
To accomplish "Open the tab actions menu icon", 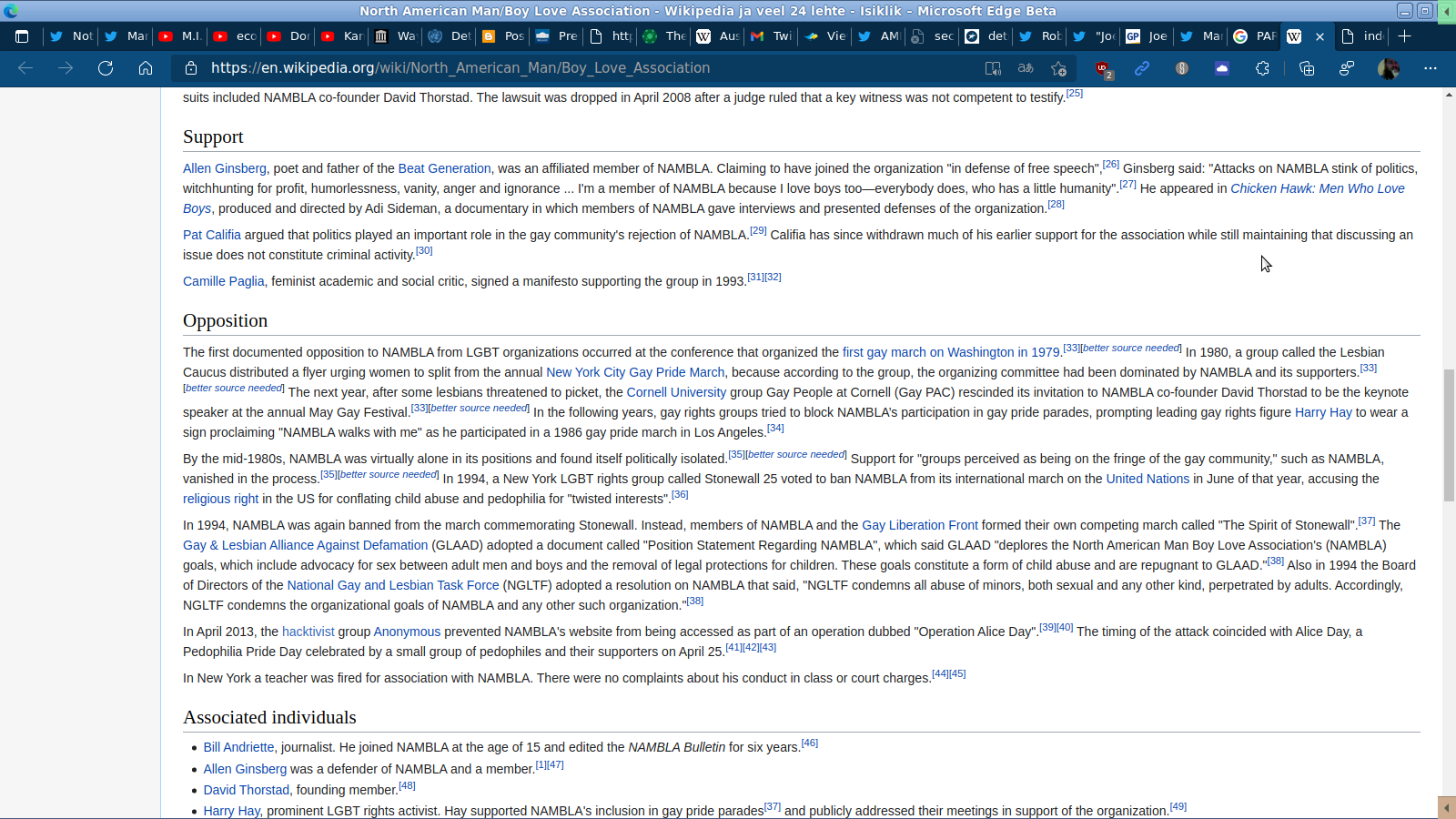I will click(22, 36).
